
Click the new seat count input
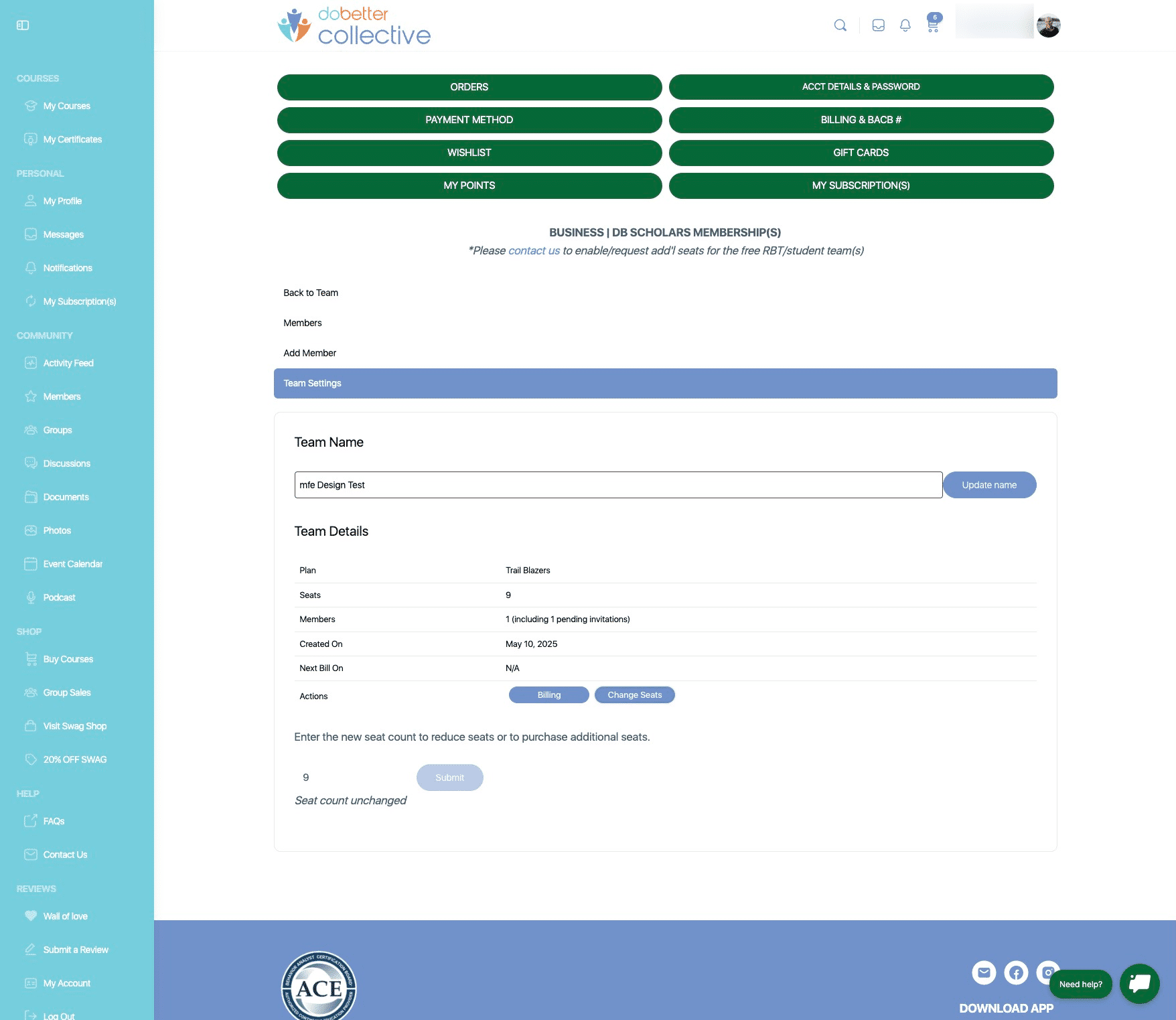[353, 778]
